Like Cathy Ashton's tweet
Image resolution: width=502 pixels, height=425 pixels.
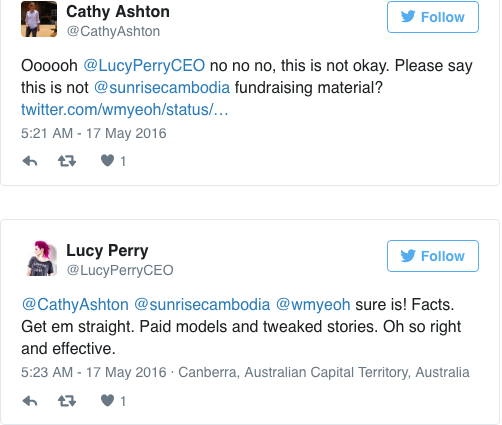tap(107, 161)
